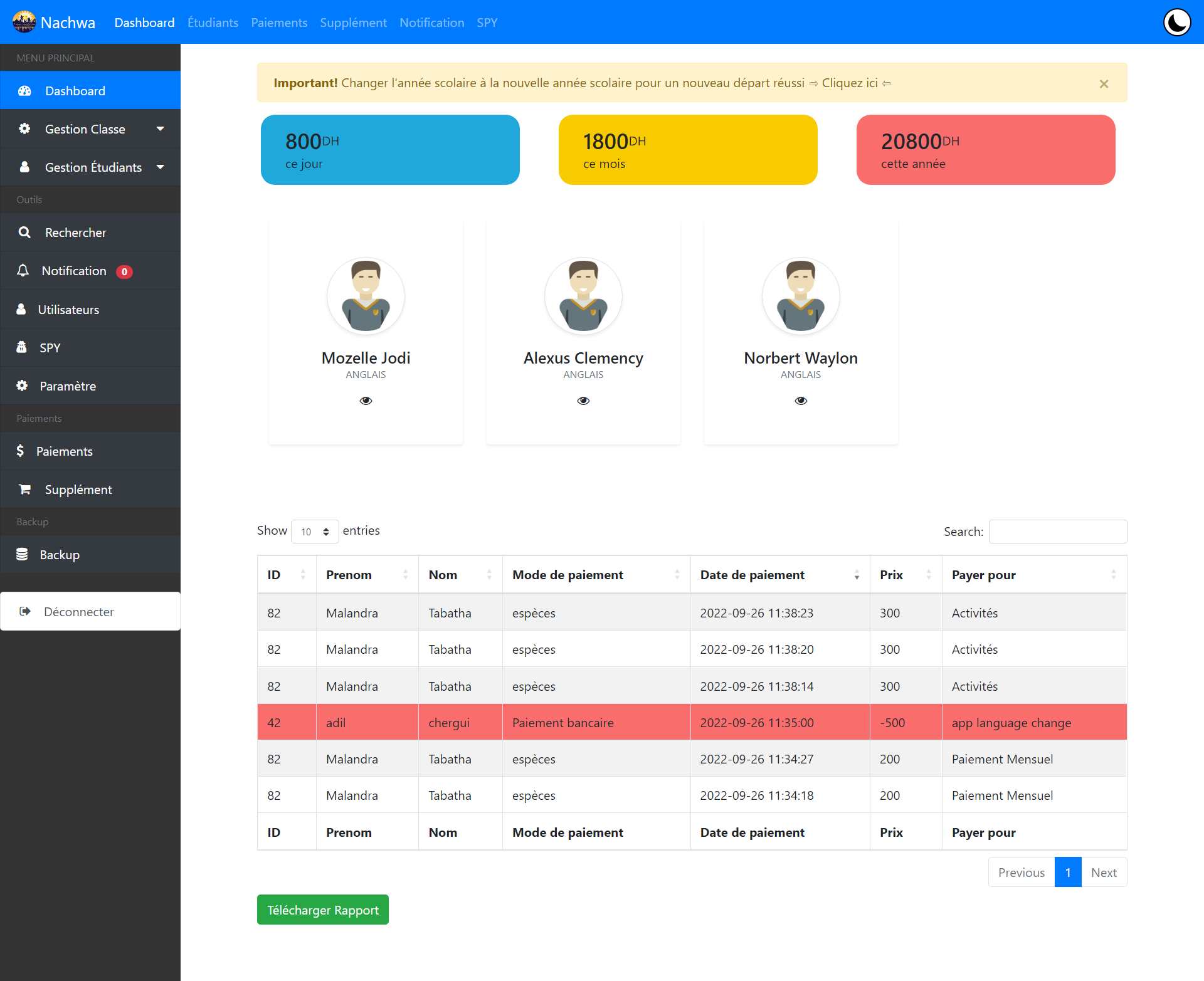Click the Notification bell icon
The image size is (1204, 981).
tap(23, 271)
